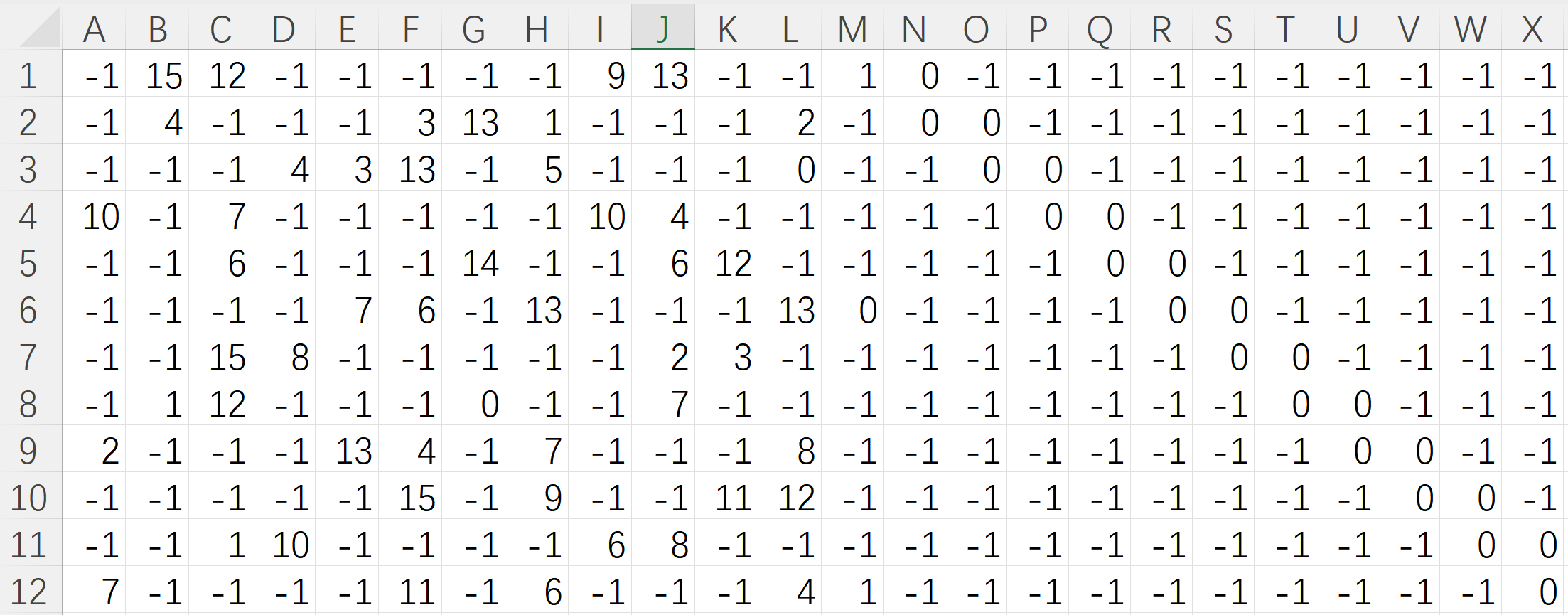Click the column X header

(x=1532, y=28)
